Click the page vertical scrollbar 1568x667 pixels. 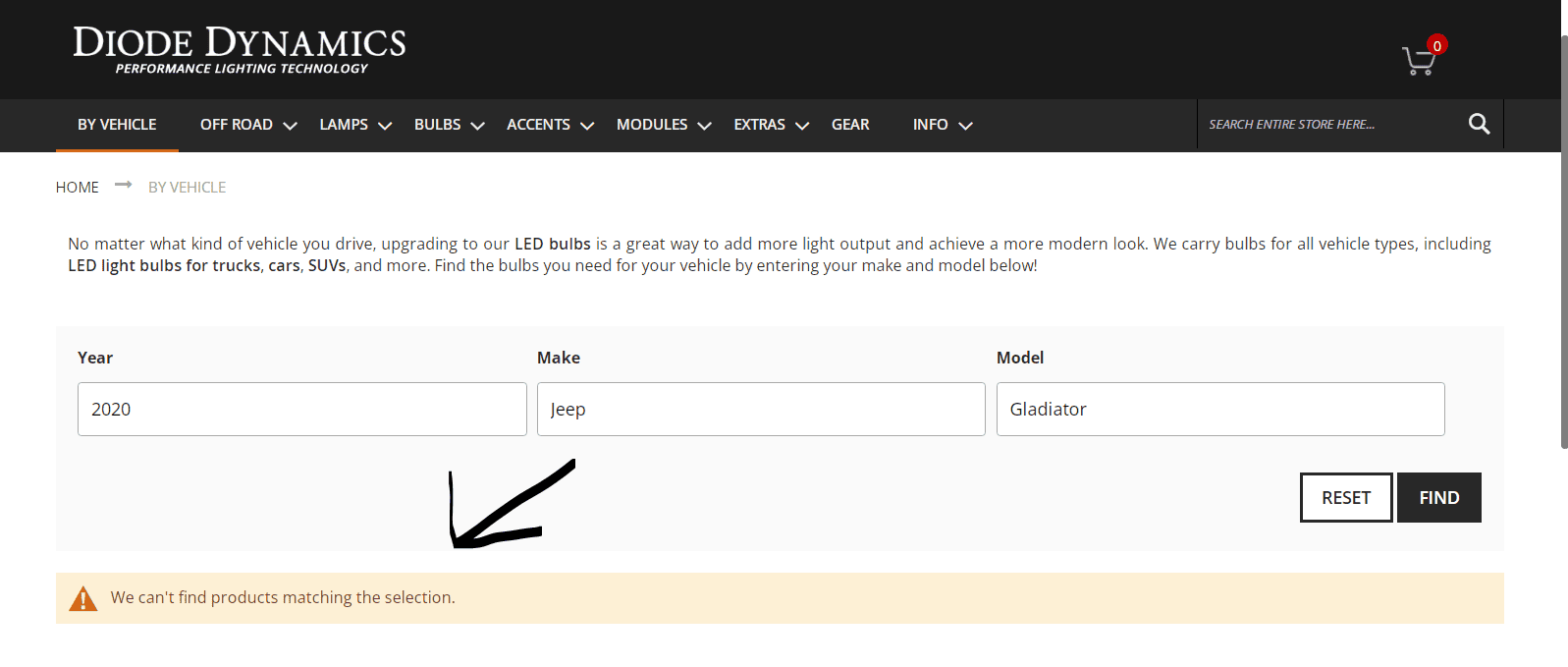[x=1564, y=243]
